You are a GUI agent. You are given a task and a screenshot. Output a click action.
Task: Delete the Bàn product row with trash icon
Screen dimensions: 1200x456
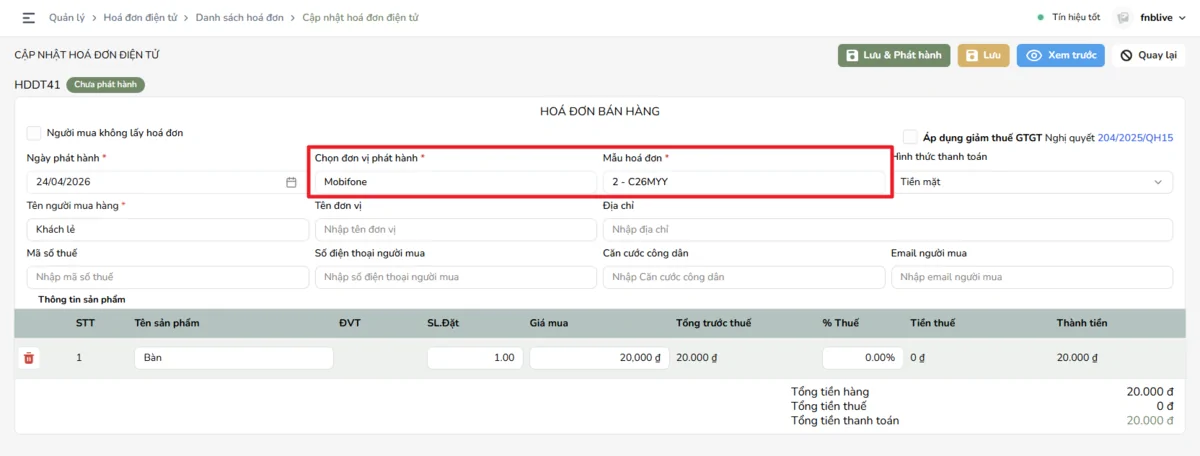pyautogui.click(x=29, y=358)
